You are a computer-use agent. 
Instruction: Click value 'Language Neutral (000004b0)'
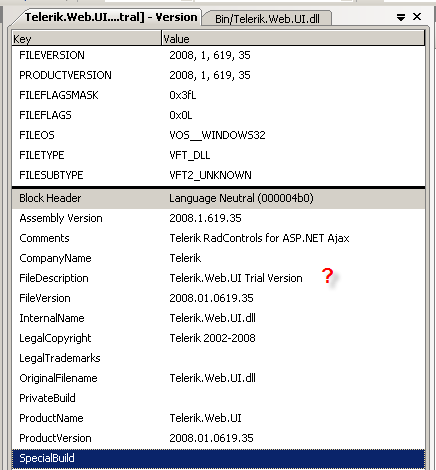(241, 198)
